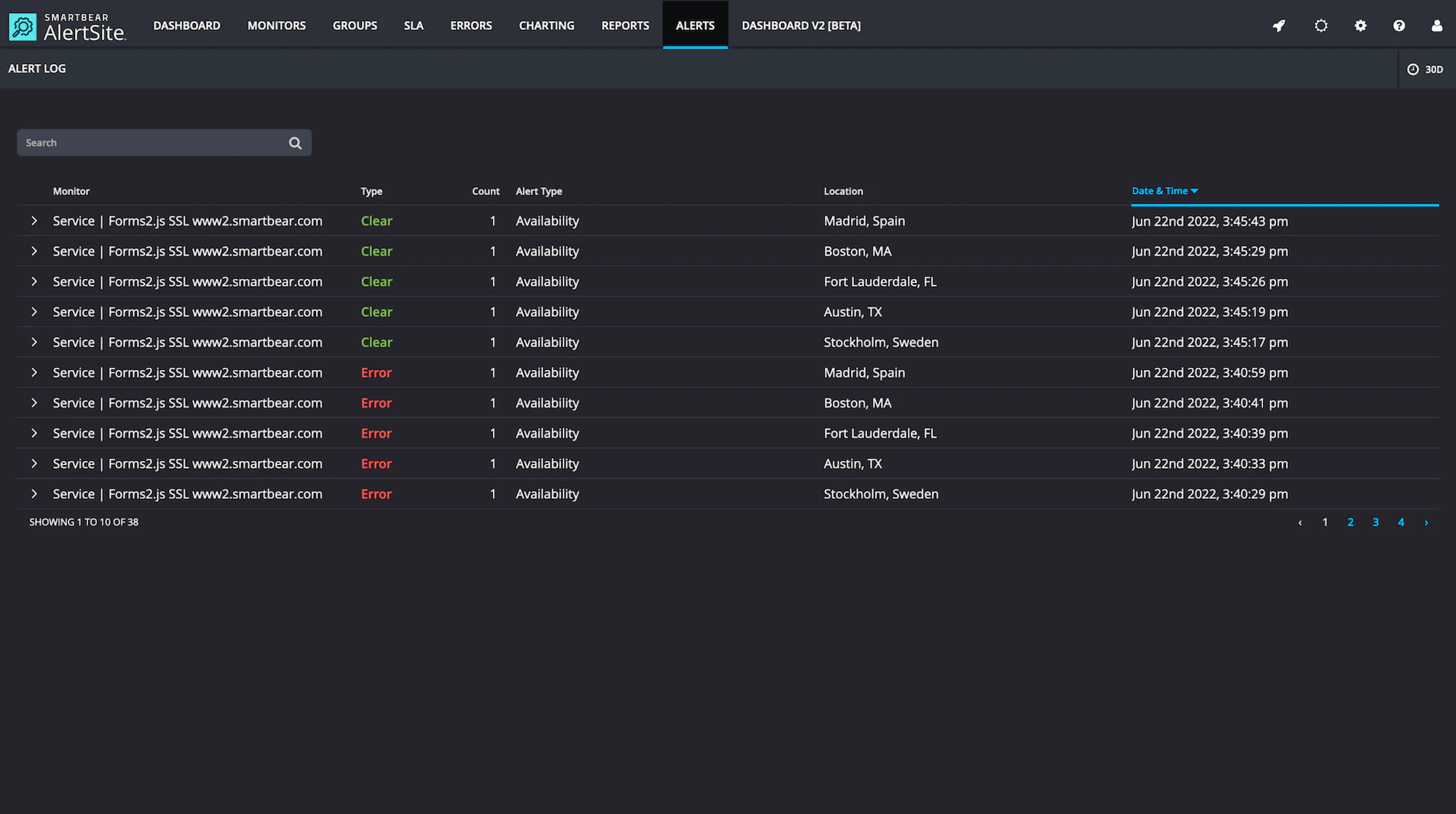Go to page 2 of alerts
The height and width of the screenshot is (814, 1456).
[x=1350, y=522]
